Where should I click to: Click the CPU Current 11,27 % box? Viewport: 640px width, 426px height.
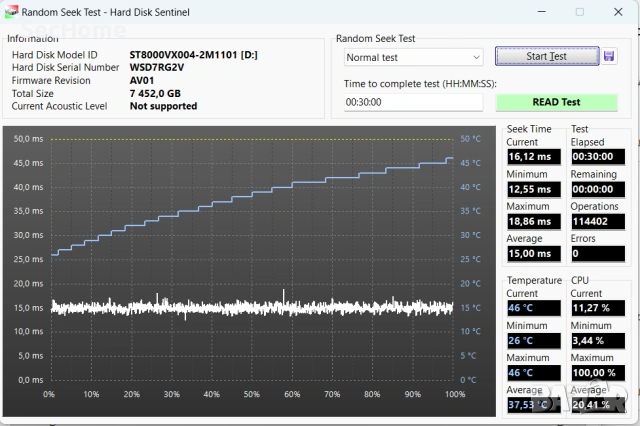[598, 309]
